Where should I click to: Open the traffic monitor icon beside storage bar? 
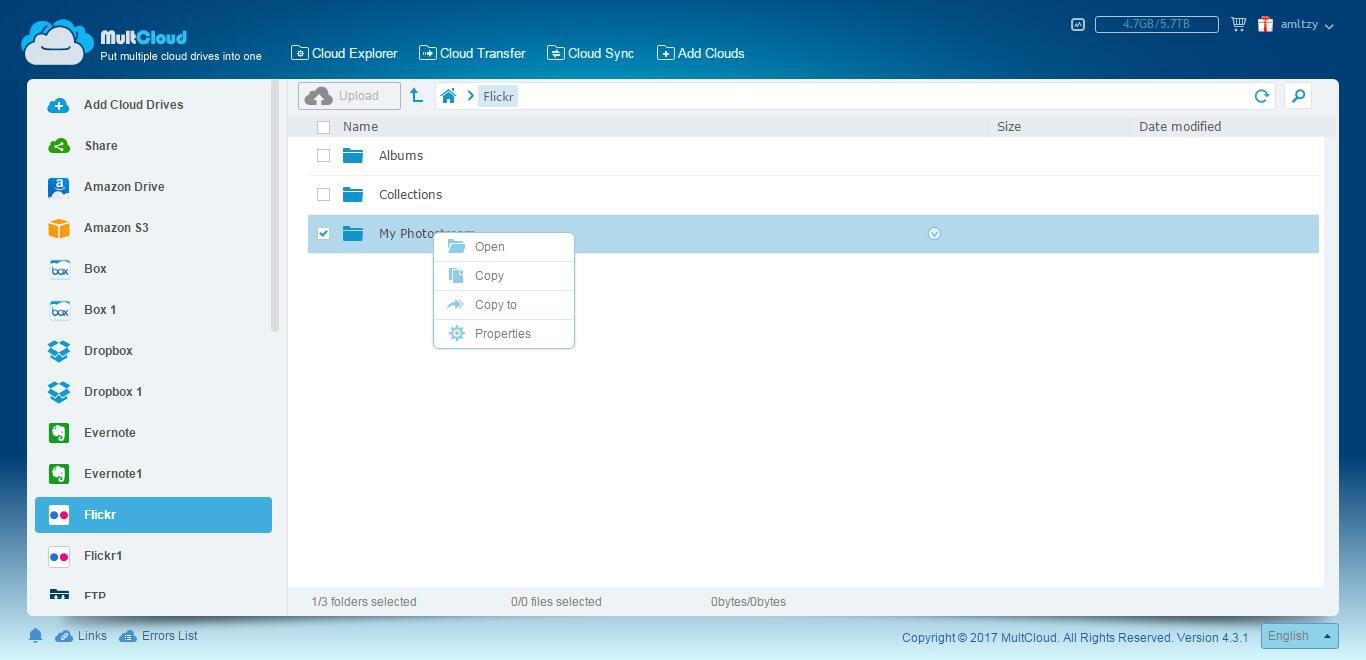click(1077, 24)
